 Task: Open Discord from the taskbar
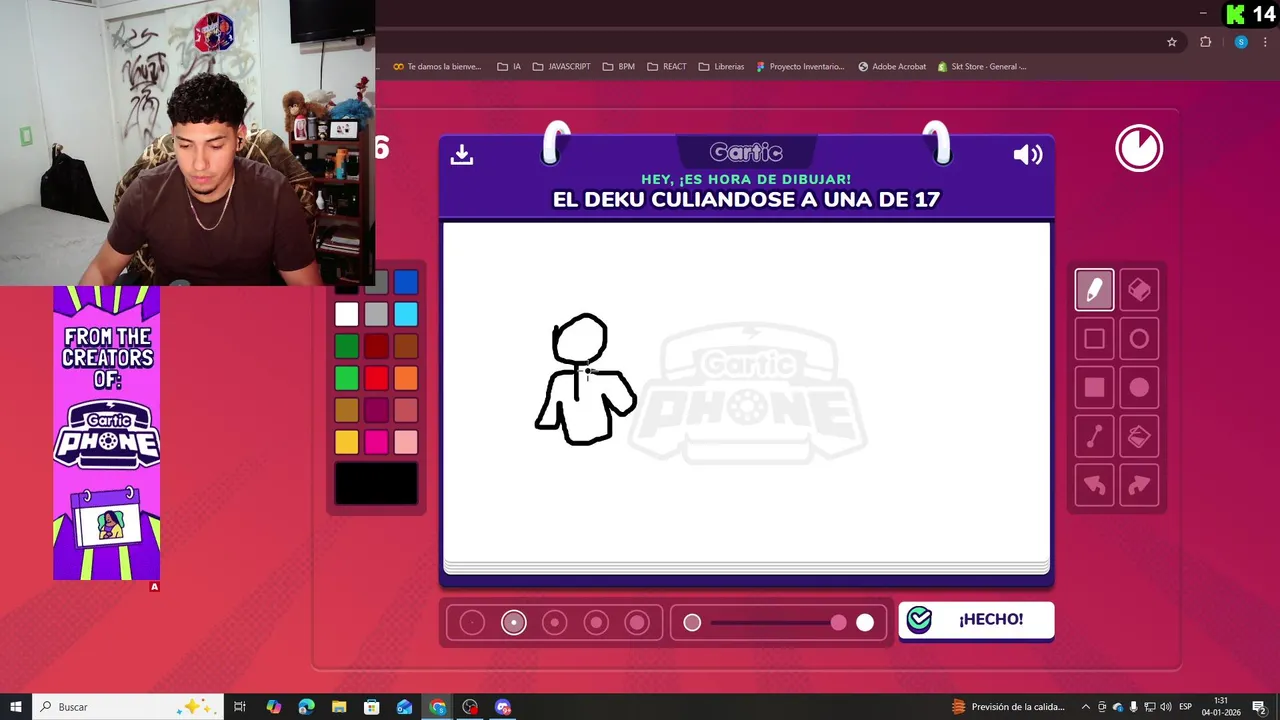coord(503,707)
